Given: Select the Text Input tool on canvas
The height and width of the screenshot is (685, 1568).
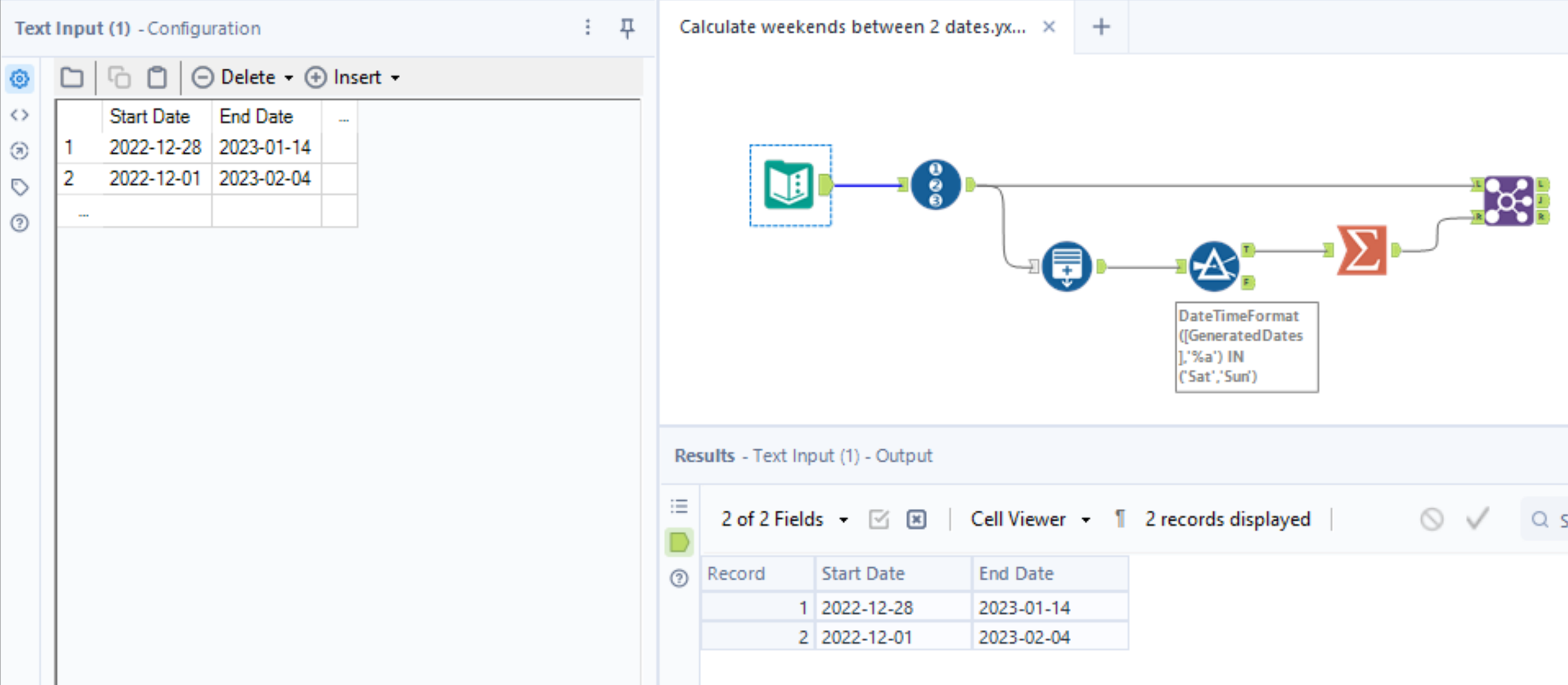Looking at the screenshot, I should tap(790, 185).
